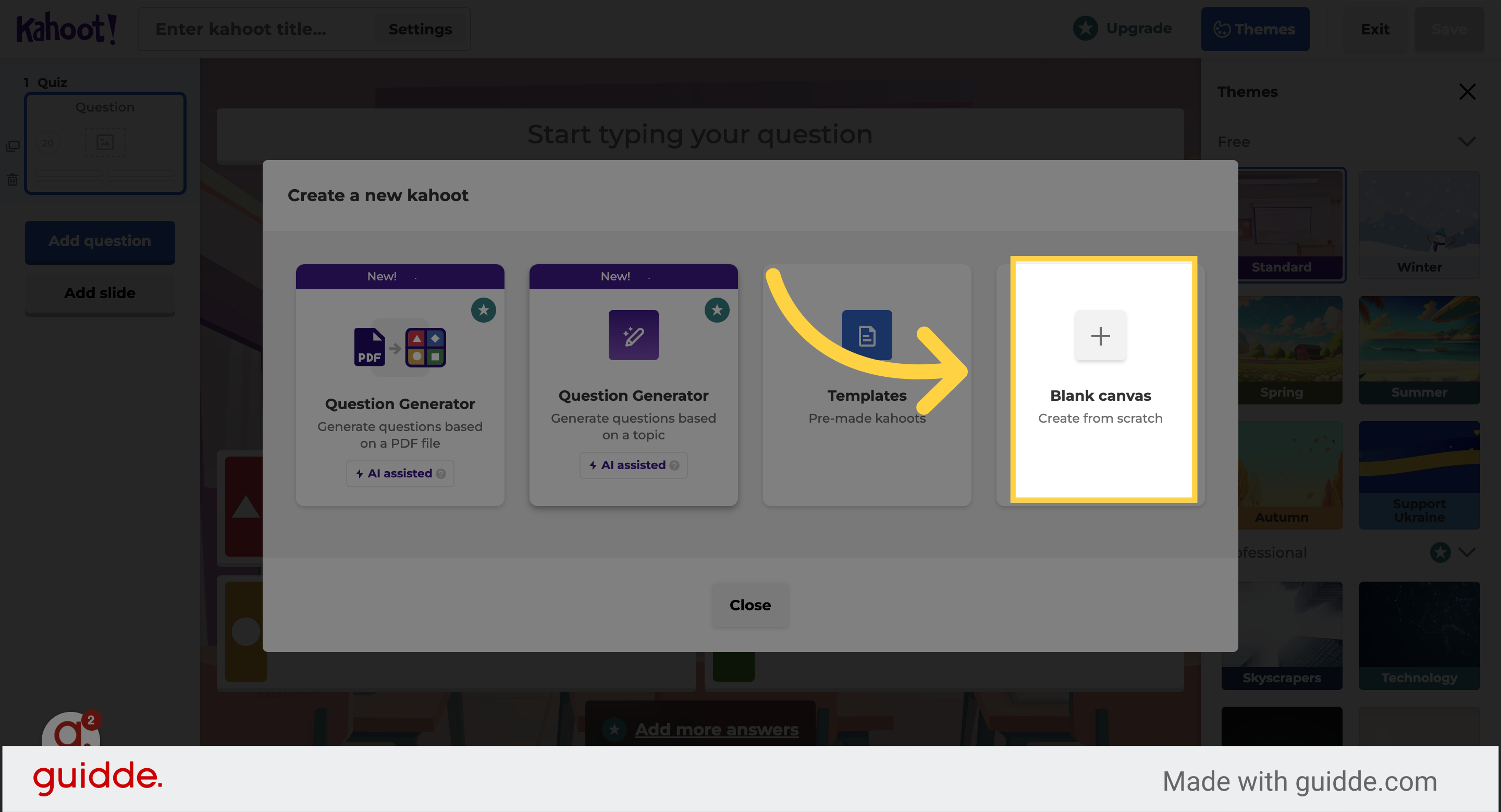This screenshot has height=812, width=1501.
Task: Click the plus icon on Blank canvas card
Action: (1100, 336)
